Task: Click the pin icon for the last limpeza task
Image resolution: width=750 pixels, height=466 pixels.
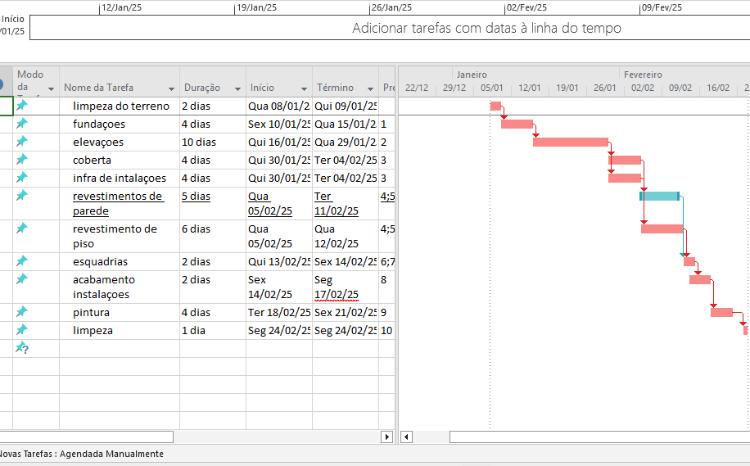Action: 22,329
